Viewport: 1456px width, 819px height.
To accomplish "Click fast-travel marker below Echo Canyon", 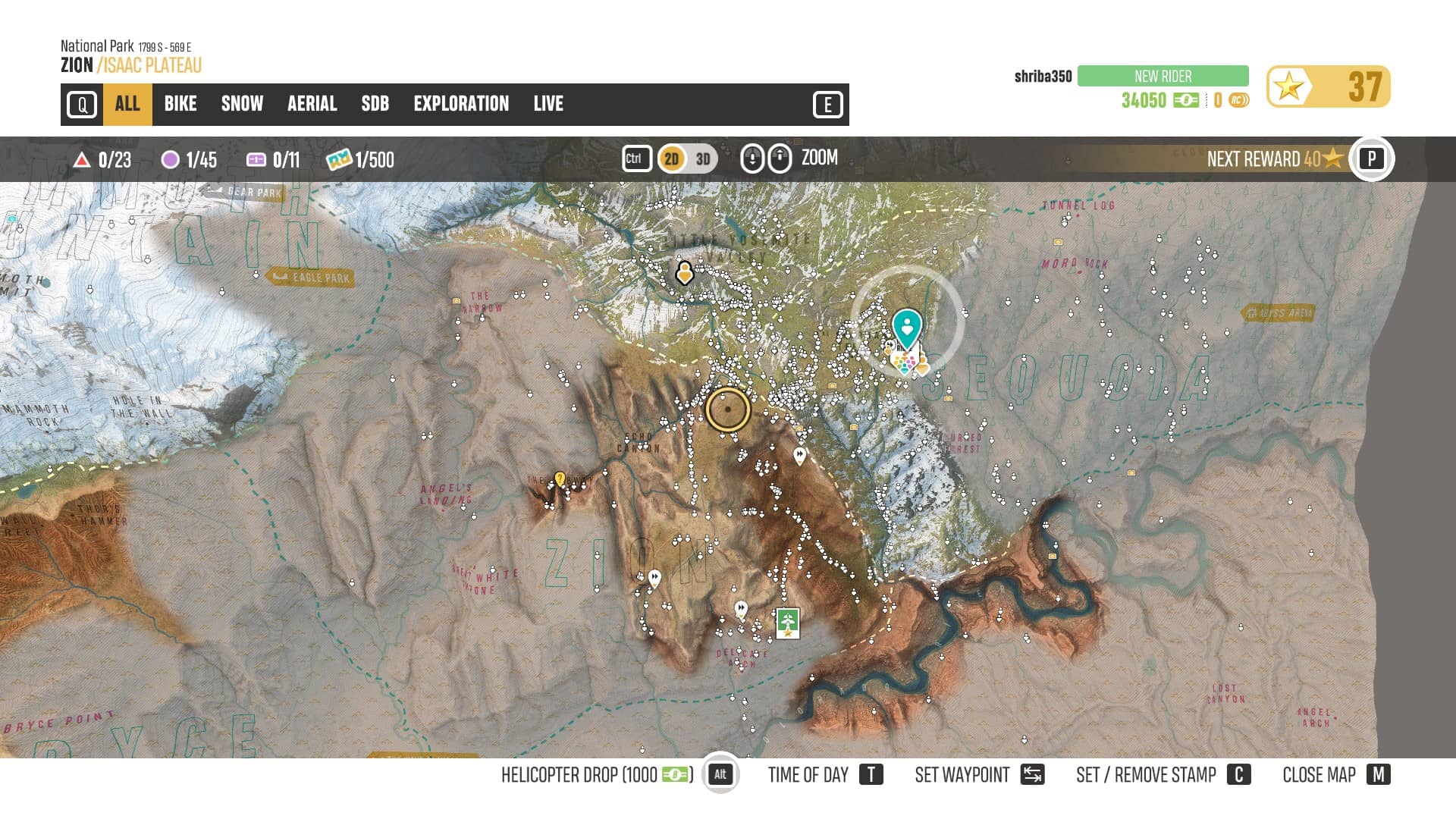I will pyautogui.click(x=799, y=455).
